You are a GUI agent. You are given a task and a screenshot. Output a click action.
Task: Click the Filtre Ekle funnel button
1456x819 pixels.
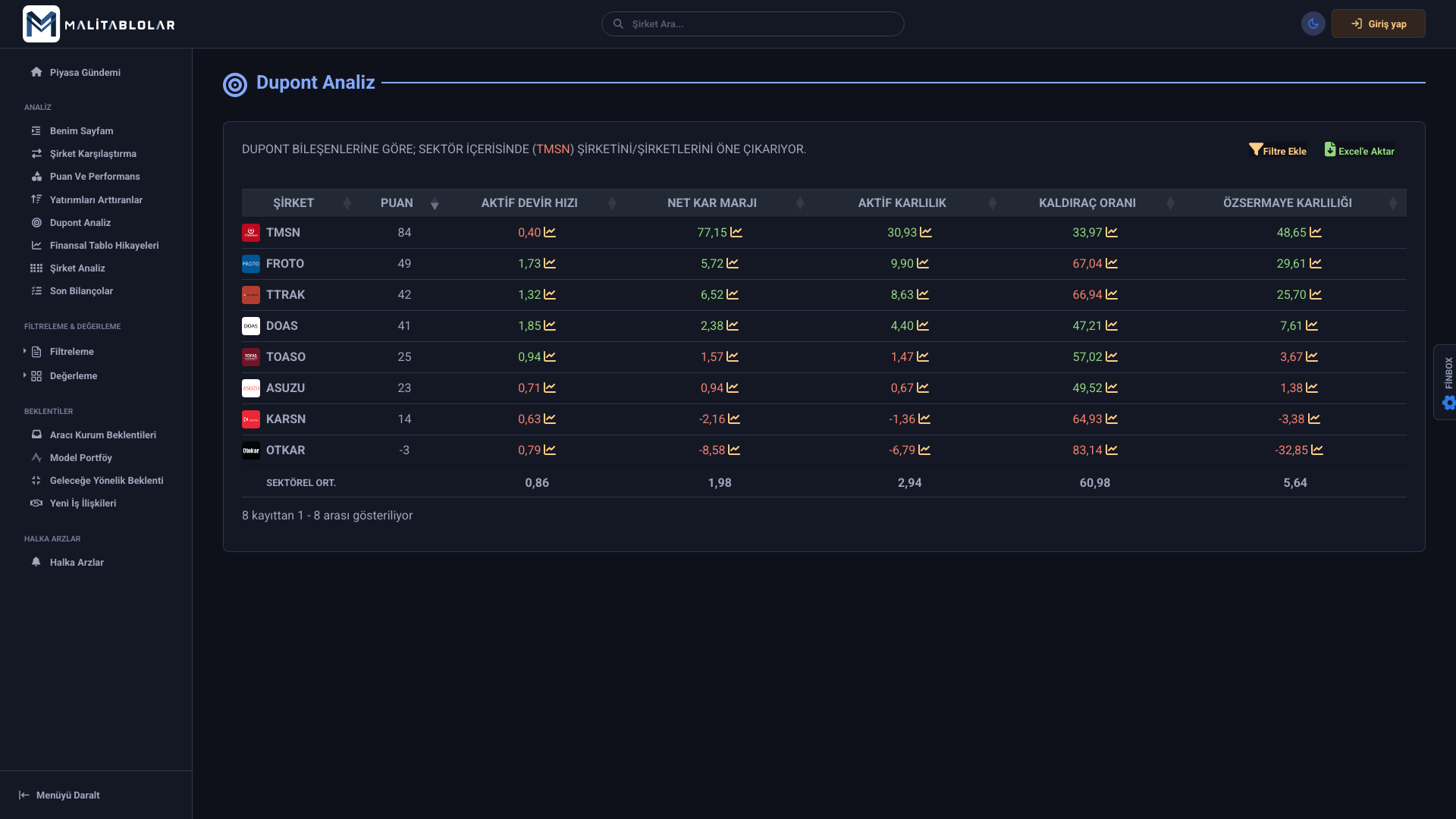1278,150
